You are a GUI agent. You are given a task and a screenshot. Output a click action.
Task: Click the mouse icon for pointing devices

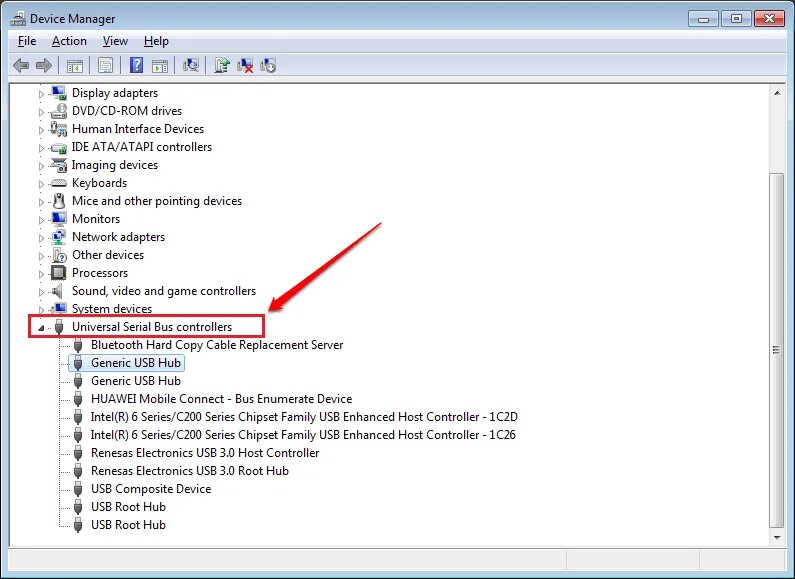(59, 201)
